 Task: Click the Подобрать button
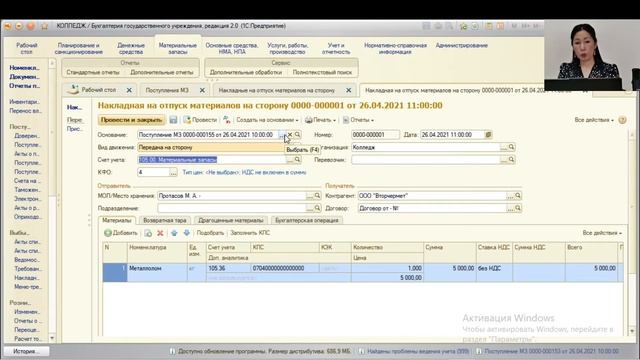[x=210, y=233]
